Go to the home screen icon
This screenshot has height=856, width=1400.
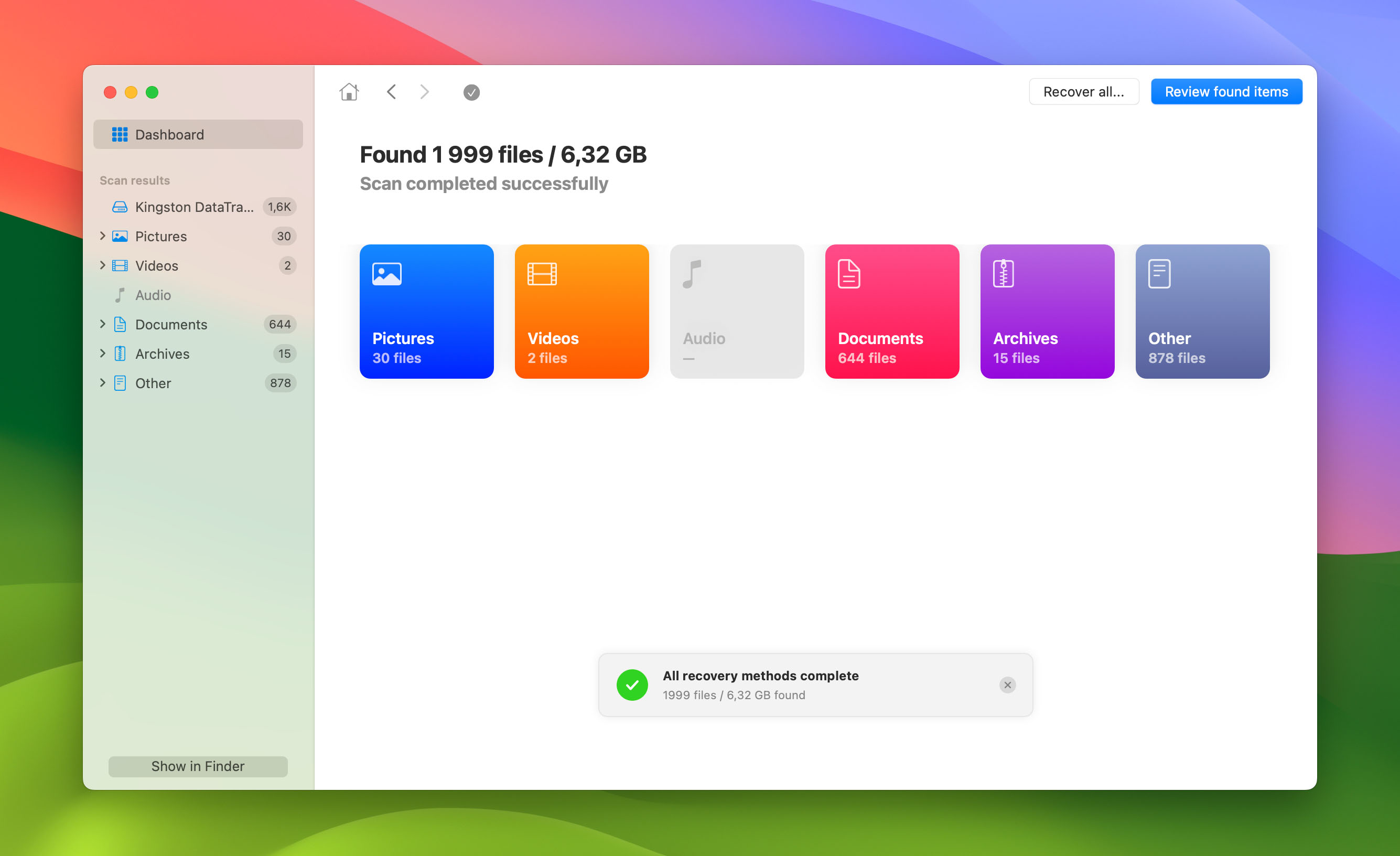point(349,91)
